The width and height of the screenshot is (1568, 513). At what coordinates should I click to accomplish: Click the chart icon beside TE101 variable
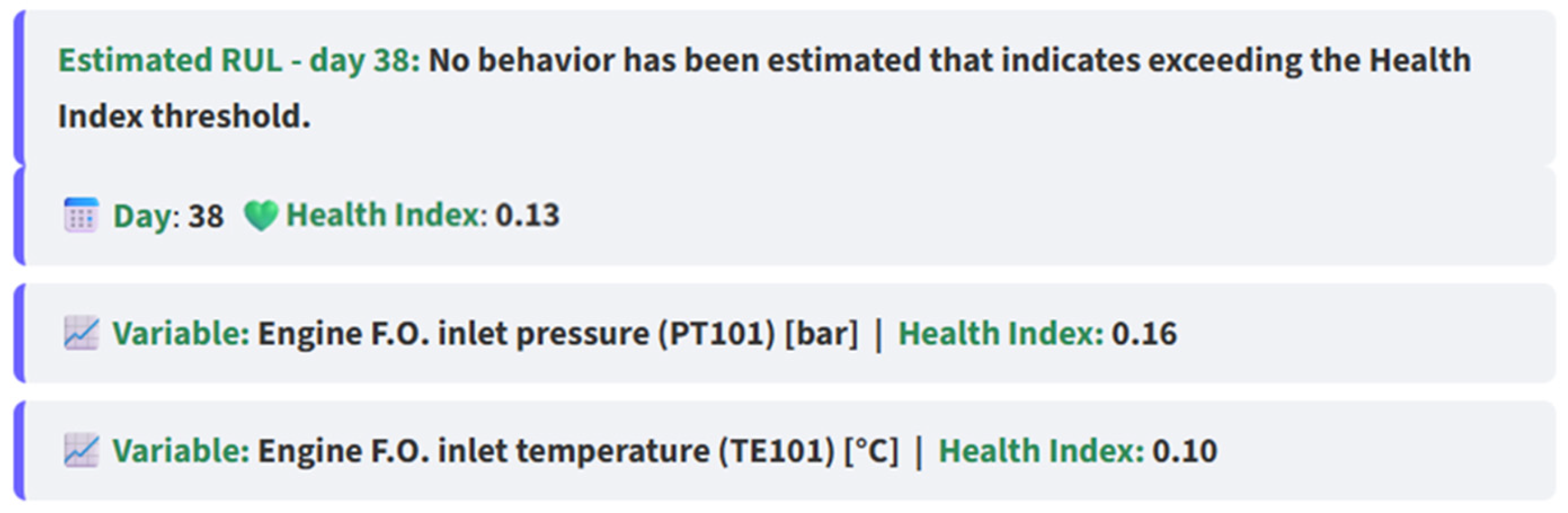pyautogui.click(x=81, y=451)
